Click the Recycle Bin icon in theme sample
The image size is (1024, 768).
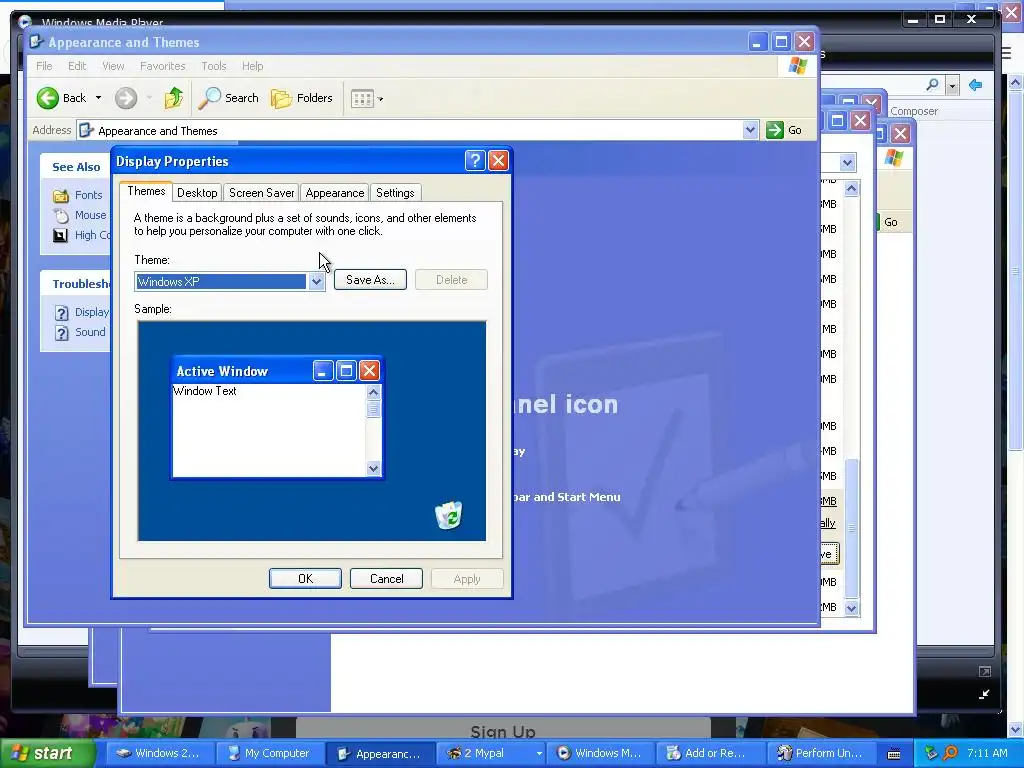(449, 515)
